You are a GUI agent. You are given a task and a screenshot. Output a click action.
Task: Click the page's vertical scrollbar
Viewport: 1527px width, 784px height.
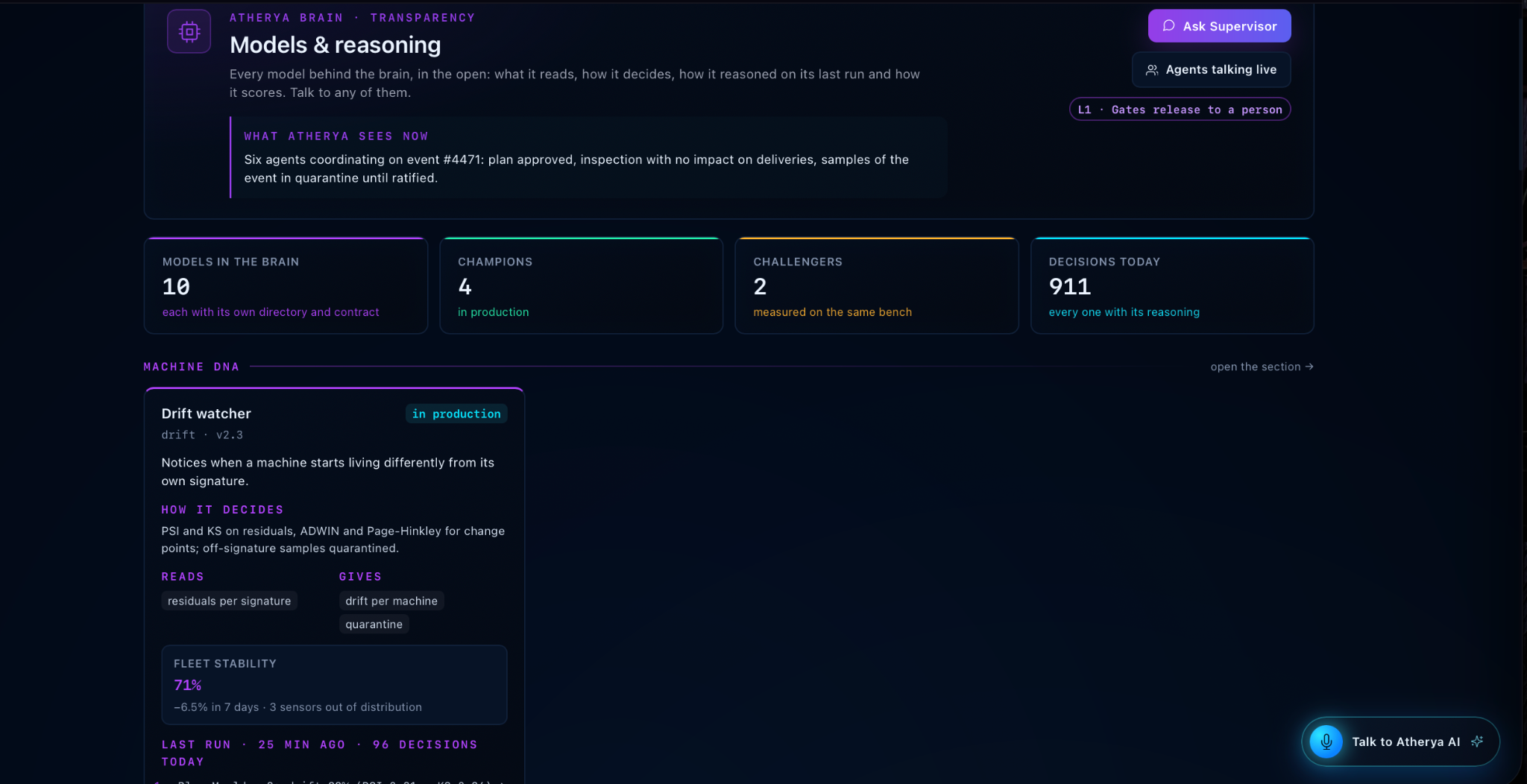pos(1521,93)
